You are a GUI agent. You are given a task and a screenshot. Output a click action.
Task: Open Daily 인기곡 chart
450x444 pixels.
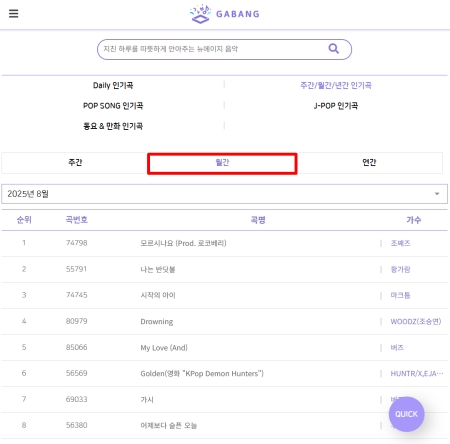tap(113, 85)
